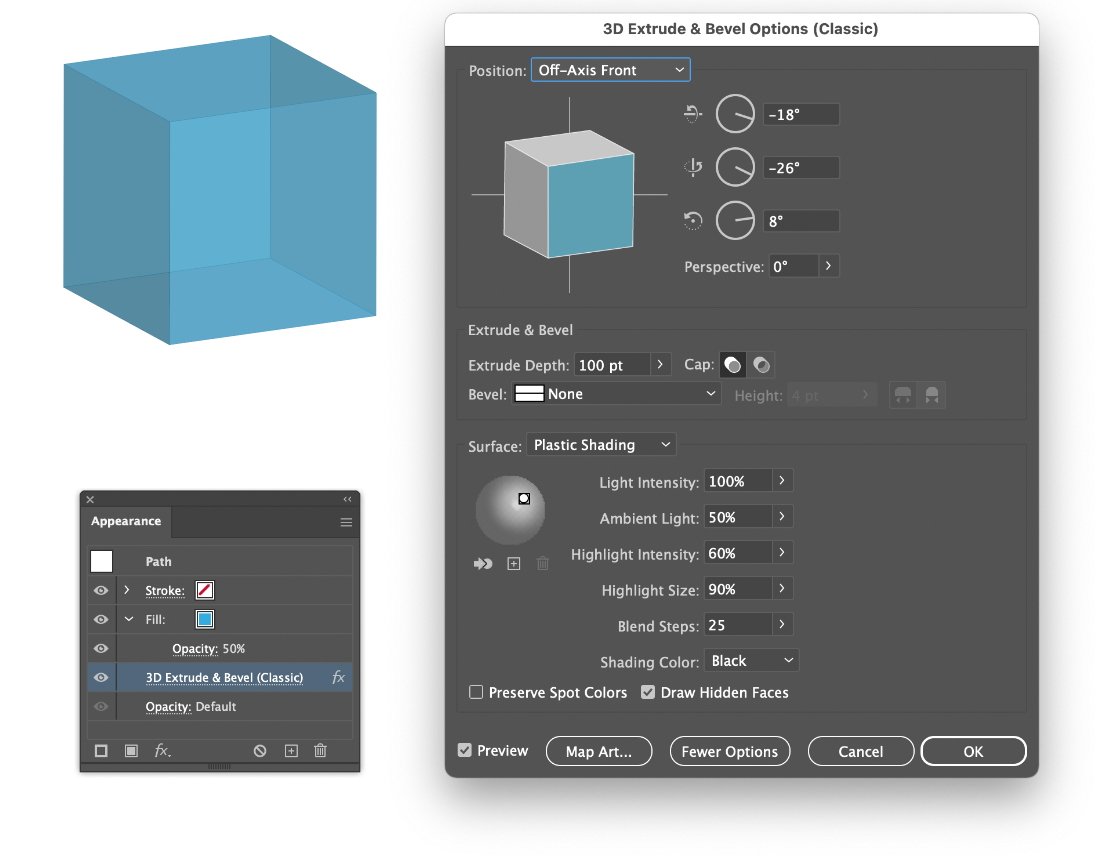Hide the Fill attribute with its eye toggle
This screenshot has height=858, width=1103.
click(x=99, y=619)
